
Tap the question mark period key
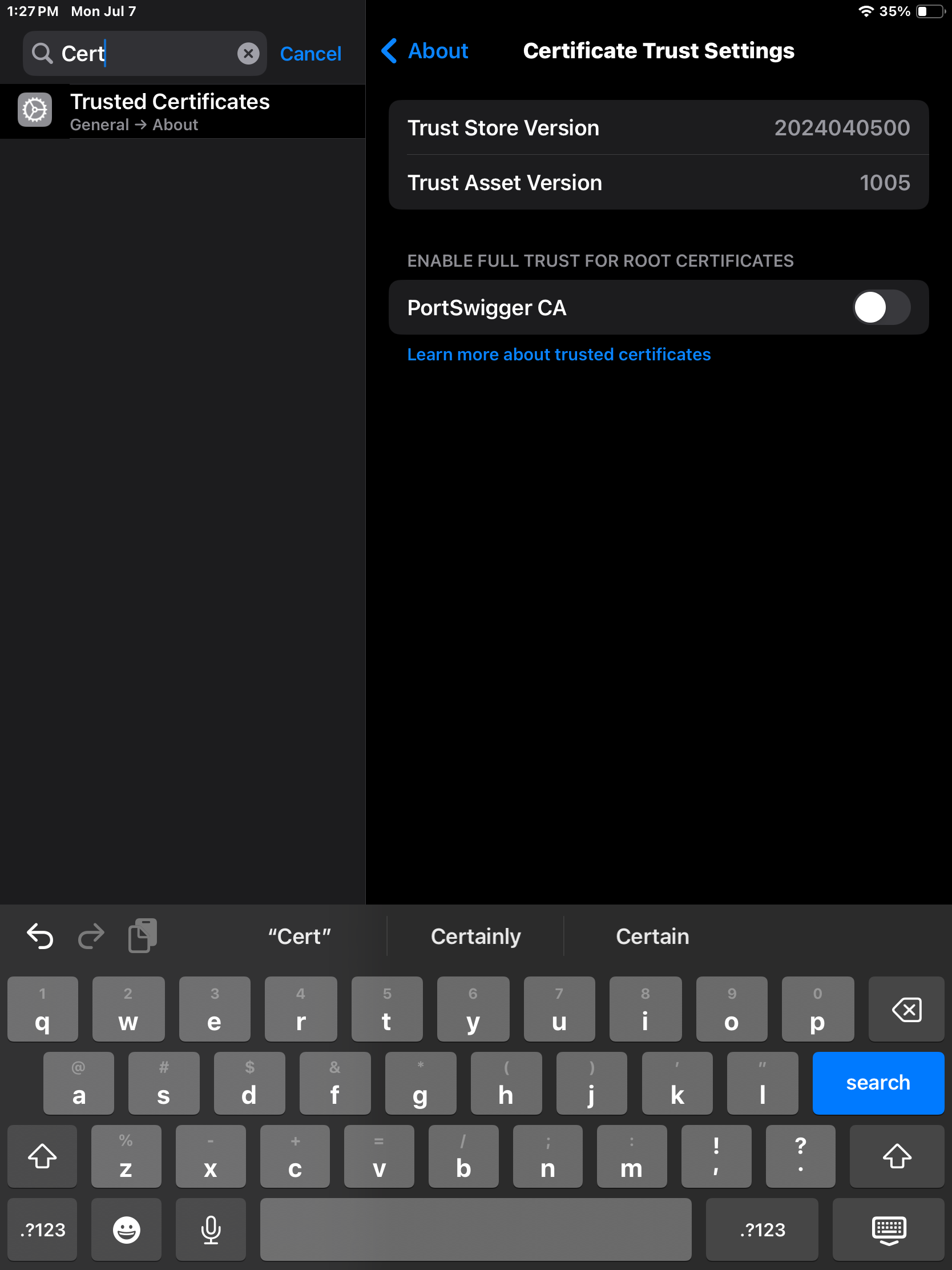pos(801,1156)
